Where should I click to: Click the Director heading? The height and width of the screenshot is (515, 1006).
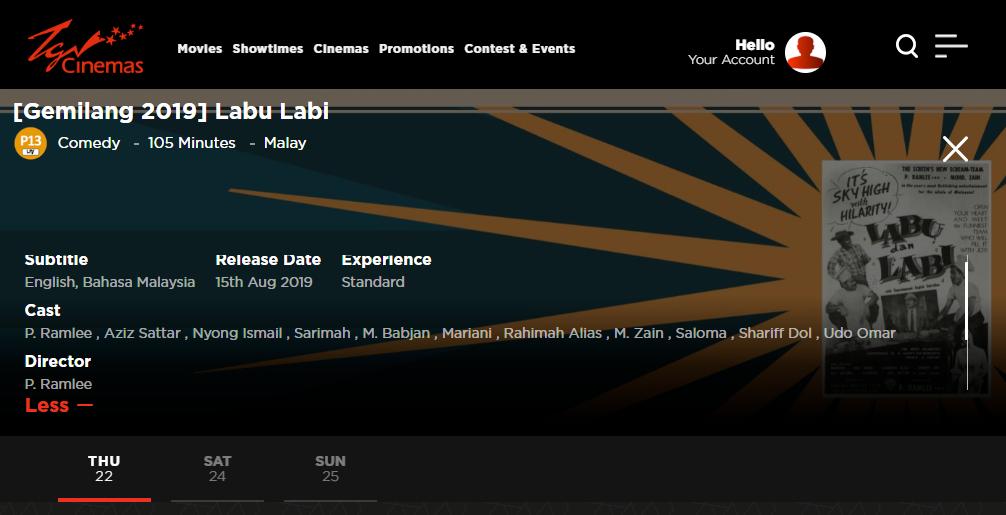pyautogui.click(x=58, y=361)
